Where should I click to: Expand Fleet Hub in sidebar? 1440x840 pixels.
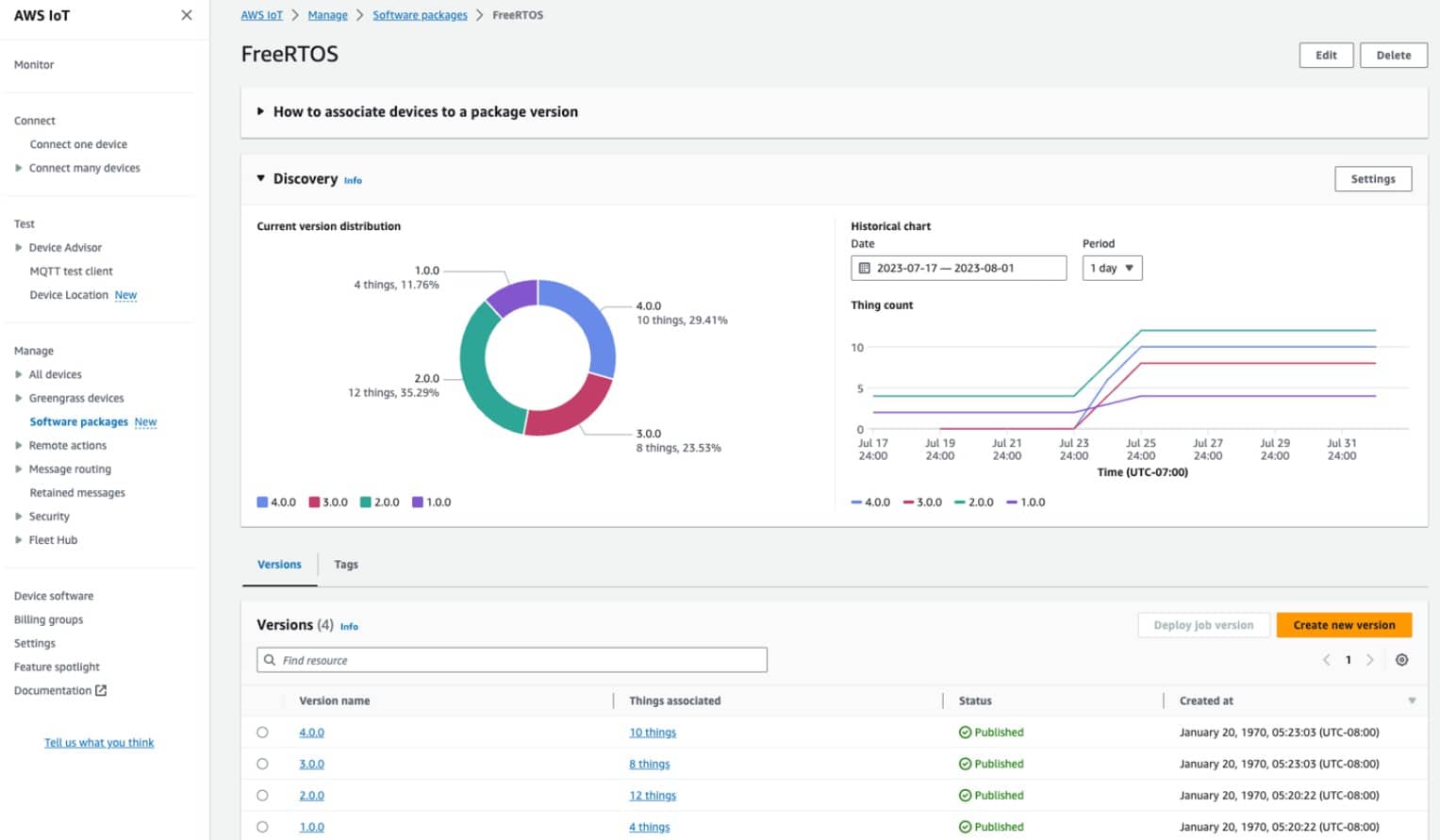[x=18, y=539]
